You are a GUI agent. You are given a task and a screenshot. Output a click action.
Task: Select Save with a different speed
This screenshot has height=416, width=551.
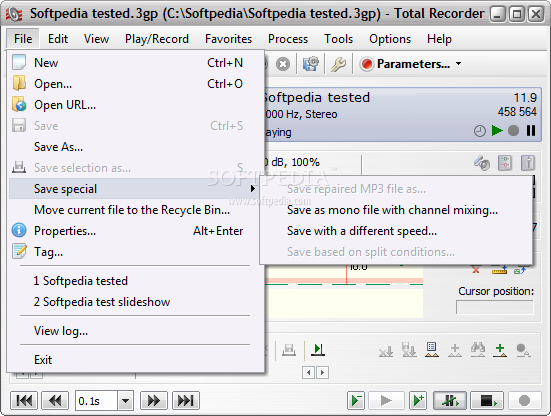click(x=396, y=231)
